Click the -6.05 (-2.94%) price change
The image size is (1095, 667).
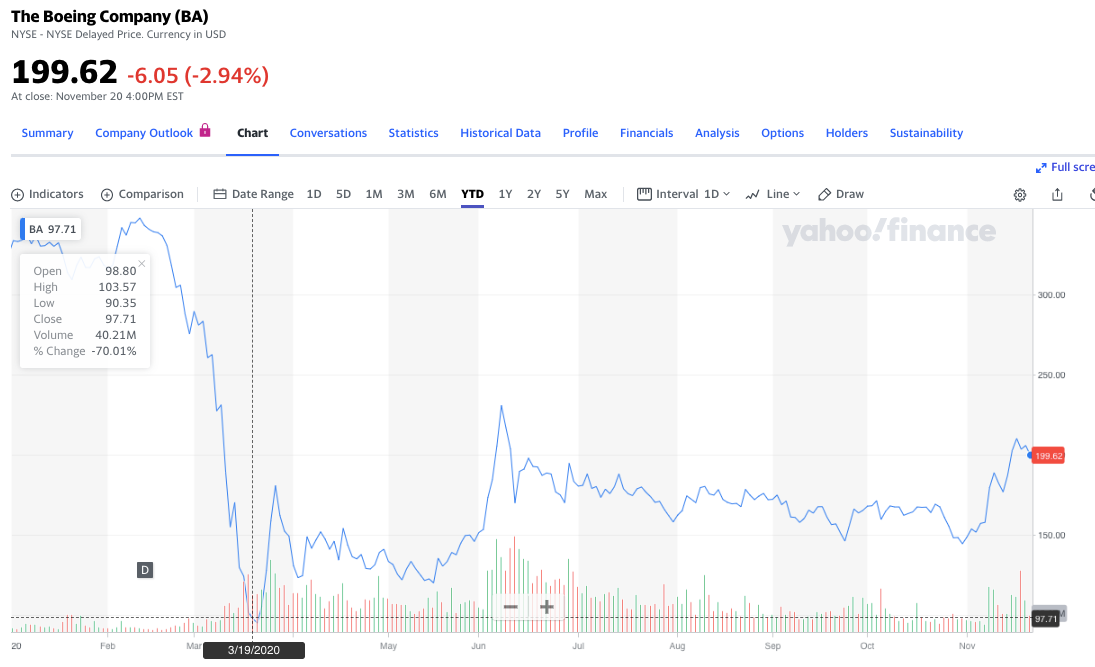pyautogui.click(x=198, y=75)
